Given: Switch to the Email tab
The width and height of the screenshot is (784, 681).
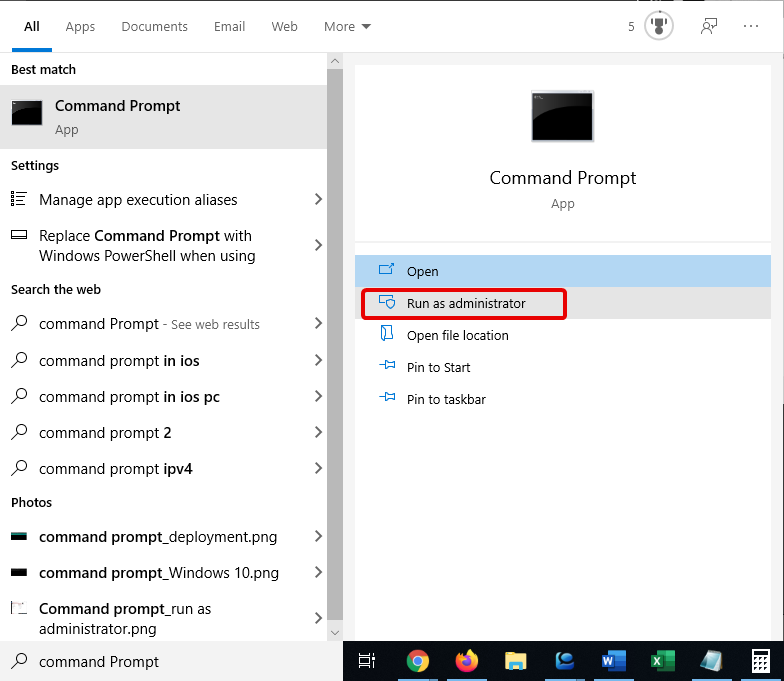Looking at the screenshot, I should click(x=230, y=26).
